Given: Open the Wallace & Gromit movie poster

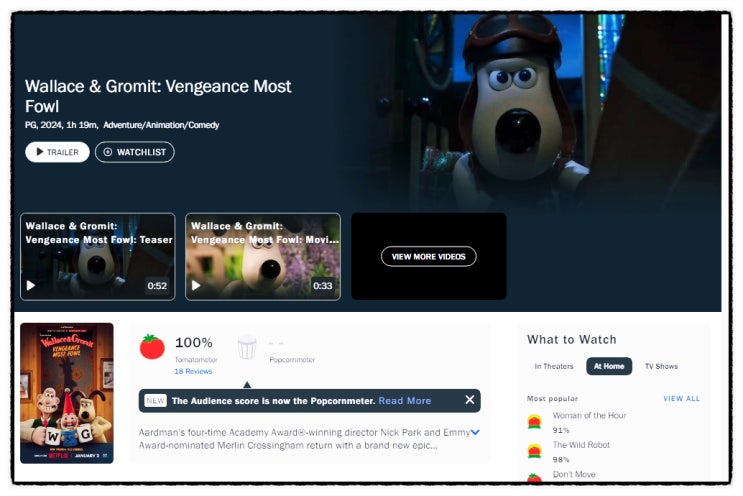Looking at the screenshot, I should coord(67,393).
